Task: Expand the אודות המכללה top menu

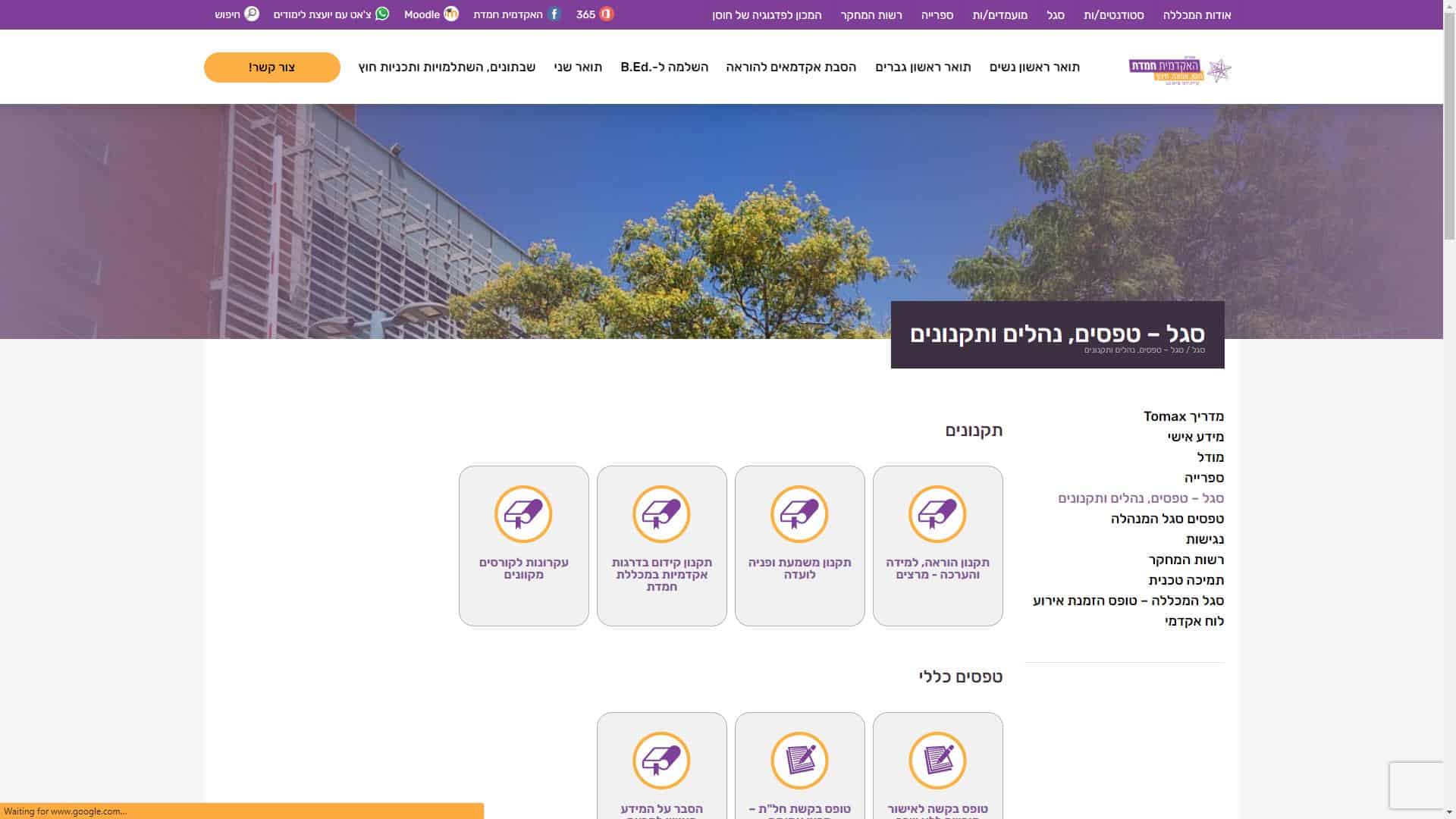Action: (x=1197, y=15)
